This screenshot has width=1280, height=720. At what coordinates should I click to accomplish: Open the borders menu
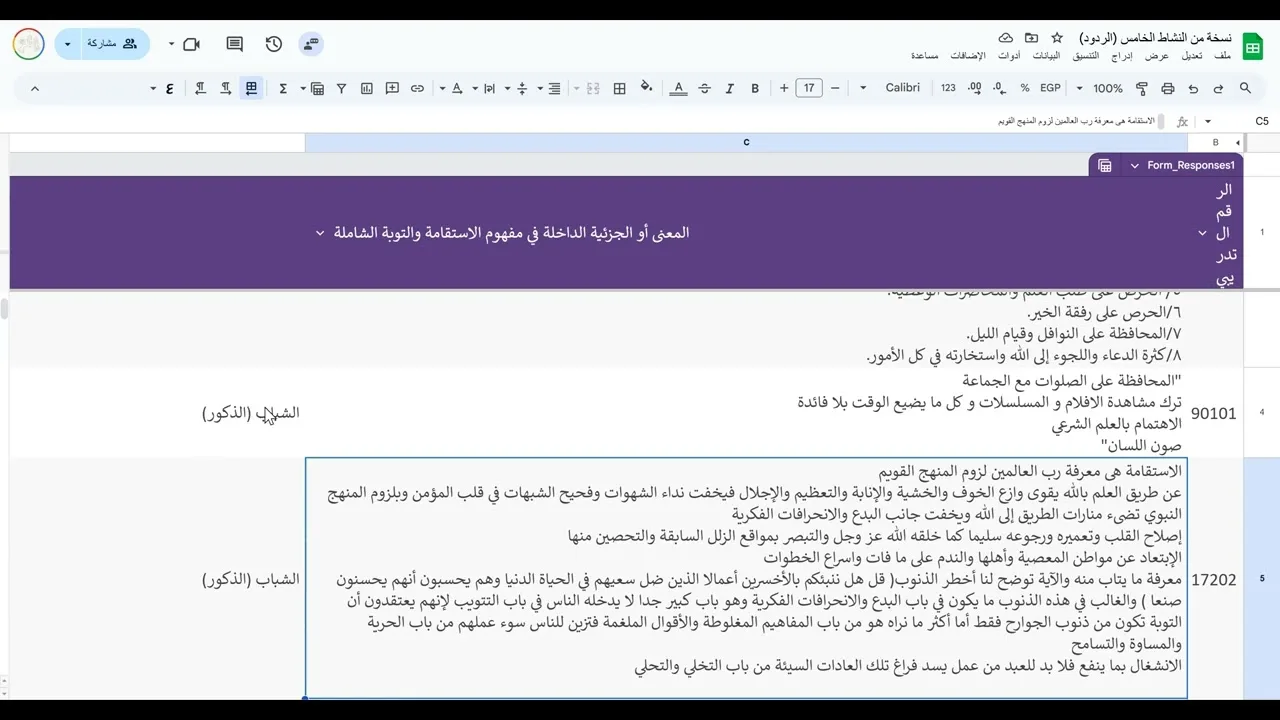tap(619, 88)
